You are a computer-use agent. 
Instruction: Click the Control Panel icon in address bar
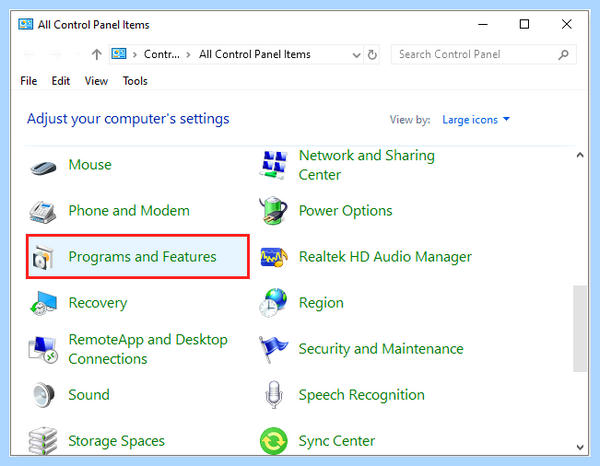(x=119, y=54)
